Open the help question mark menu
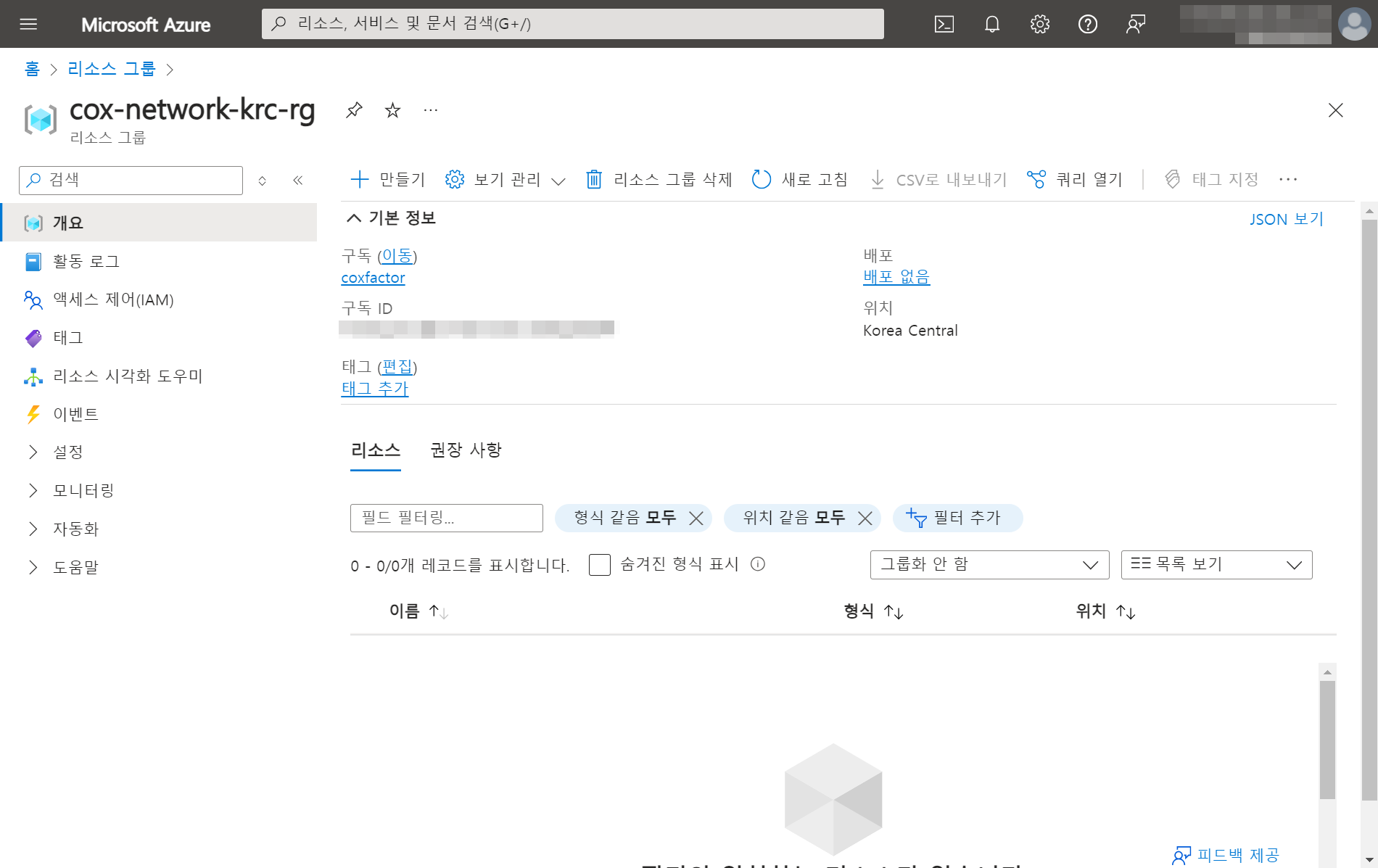The image size is (1378, 868). tap(1087, 24)
